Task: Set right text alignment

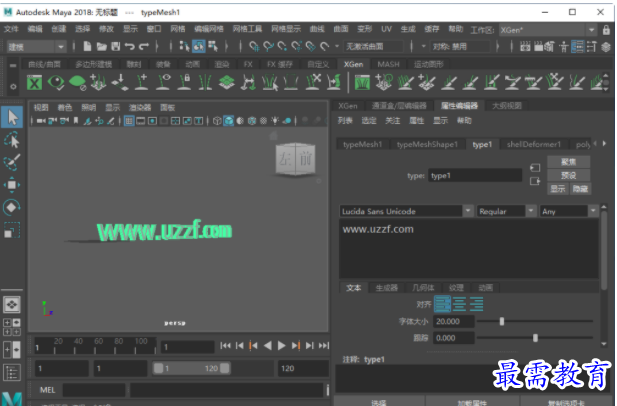Action: 476,304
